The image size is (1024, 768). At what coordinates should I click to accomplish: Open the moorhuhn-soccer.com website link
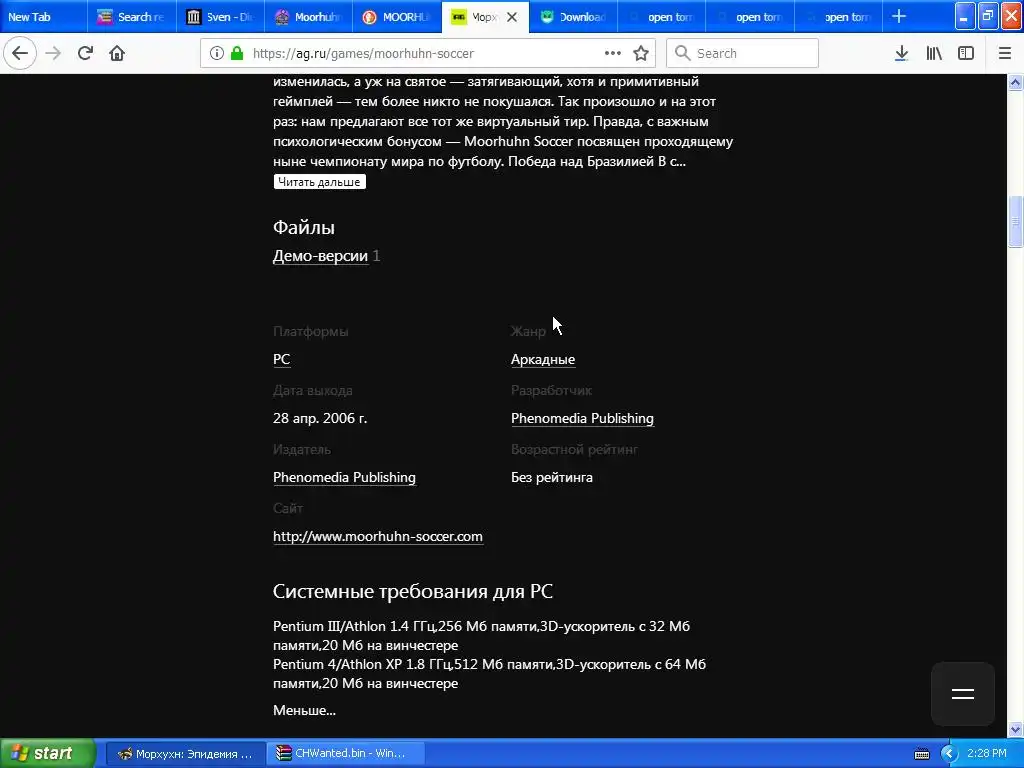(377, 536)
